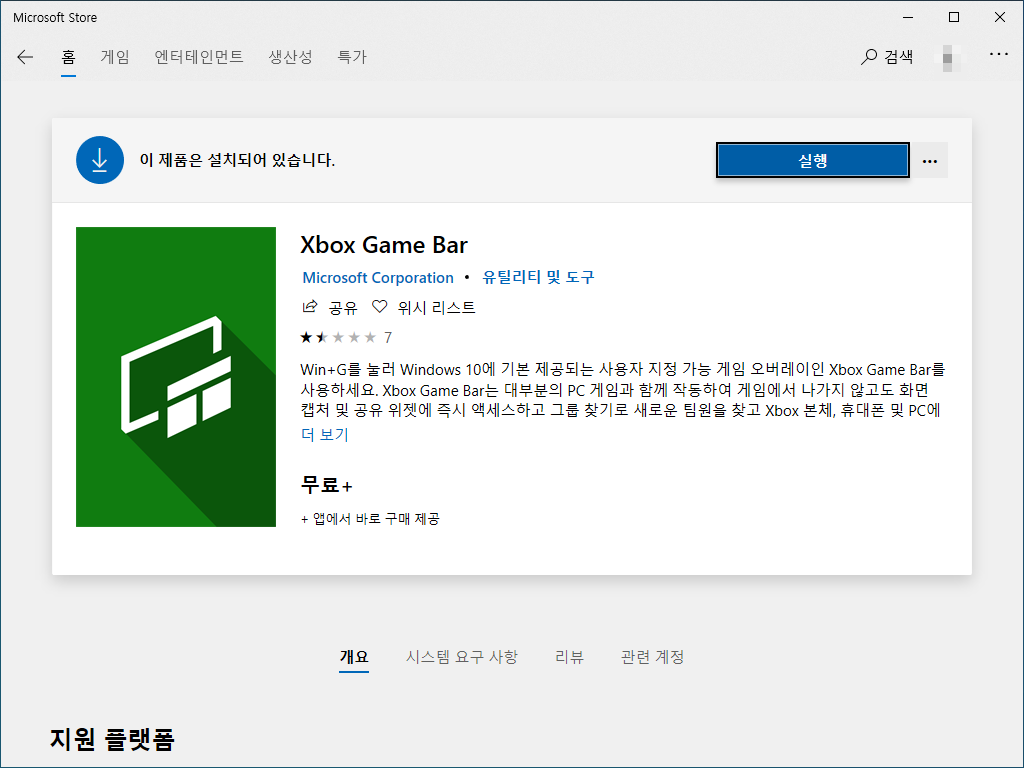1024x768 pixels.
Task: Open the 유틸리티 및 도구 category link
Action: 538,278
